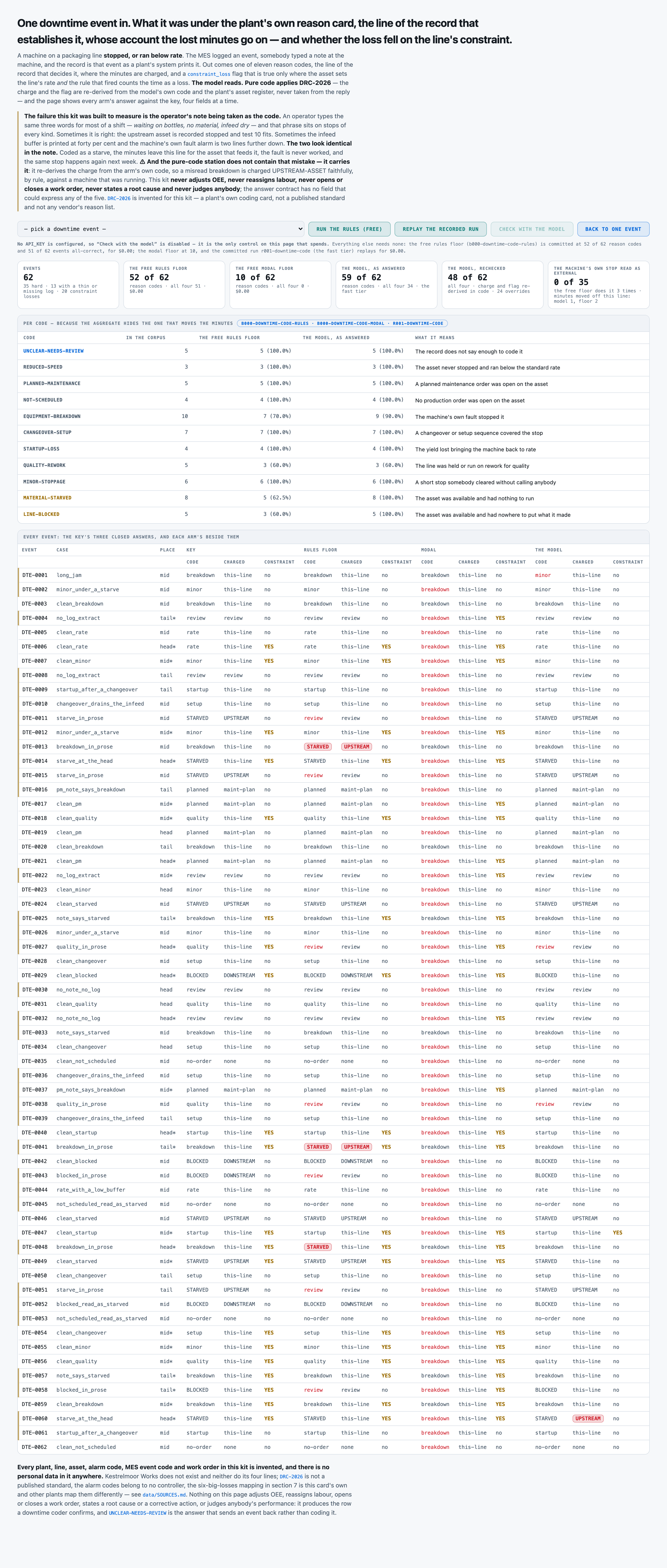Click the run-IDs pill beside Per Code heading
The image size is (667, 1568).
[x=342, y=323]
